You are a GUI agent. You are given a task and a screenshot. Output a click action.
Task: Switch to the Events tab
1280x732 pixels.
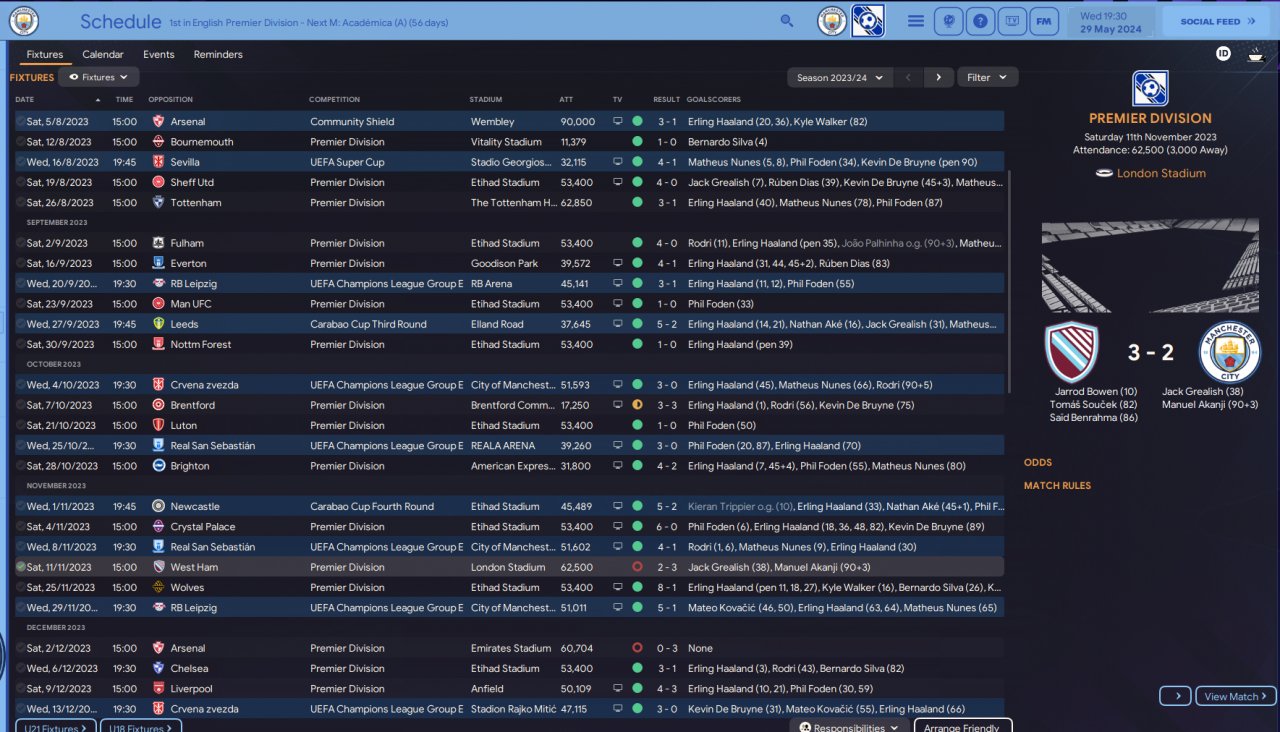point(158,54)
